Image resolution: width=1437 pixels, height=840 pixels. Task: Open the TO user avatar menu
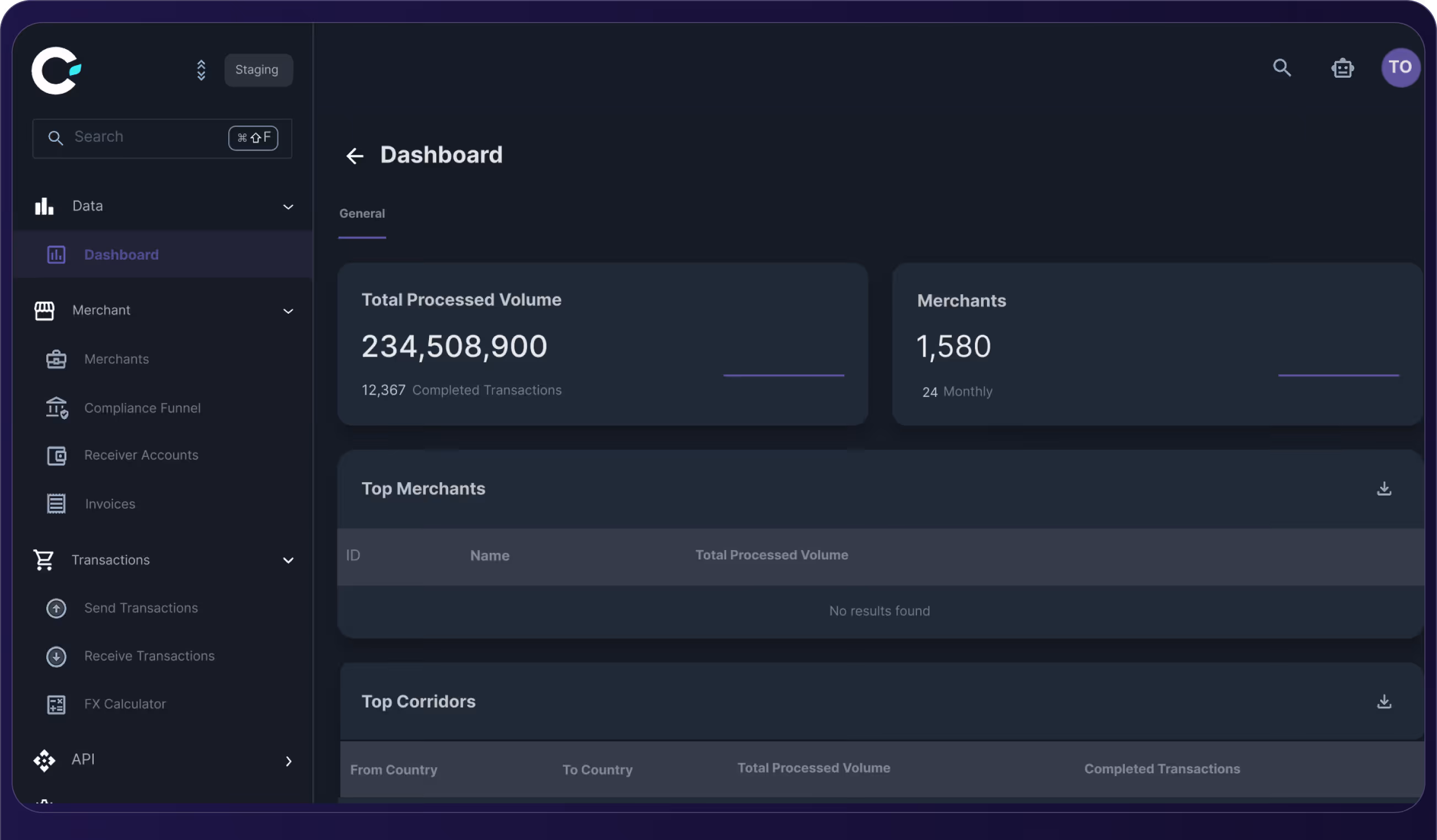[x=1400, y=67]
